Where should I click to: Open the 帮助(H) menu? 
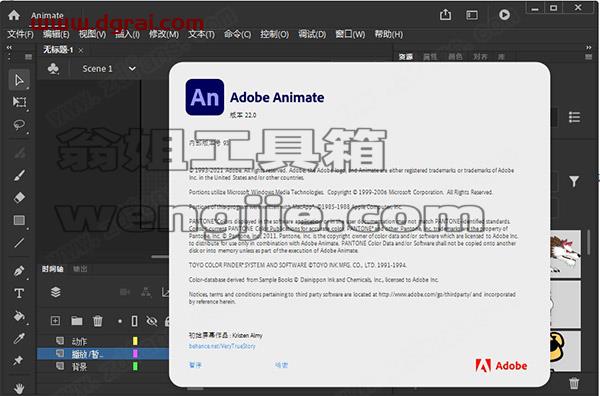(388, 34)
